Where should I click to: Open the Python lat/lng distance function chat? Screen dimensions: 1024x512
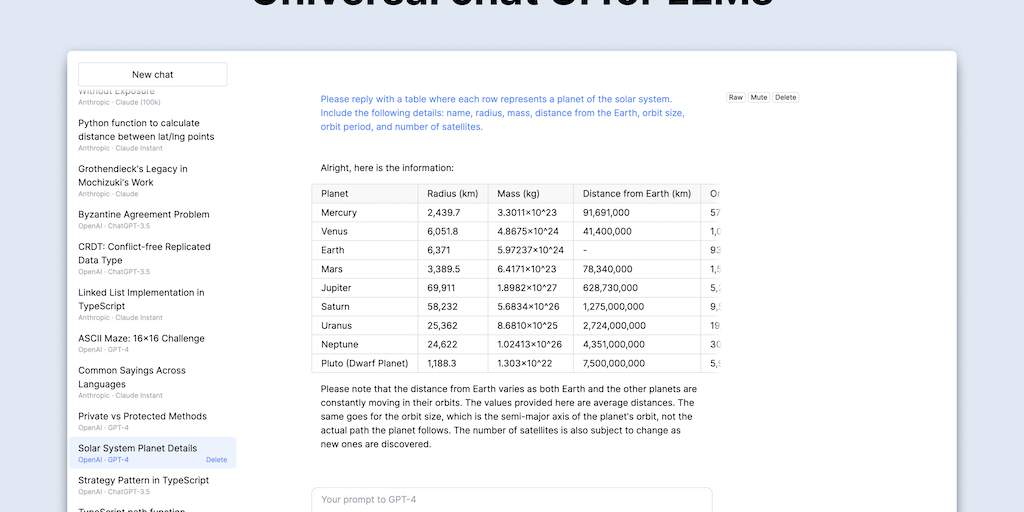pos(146,130)
